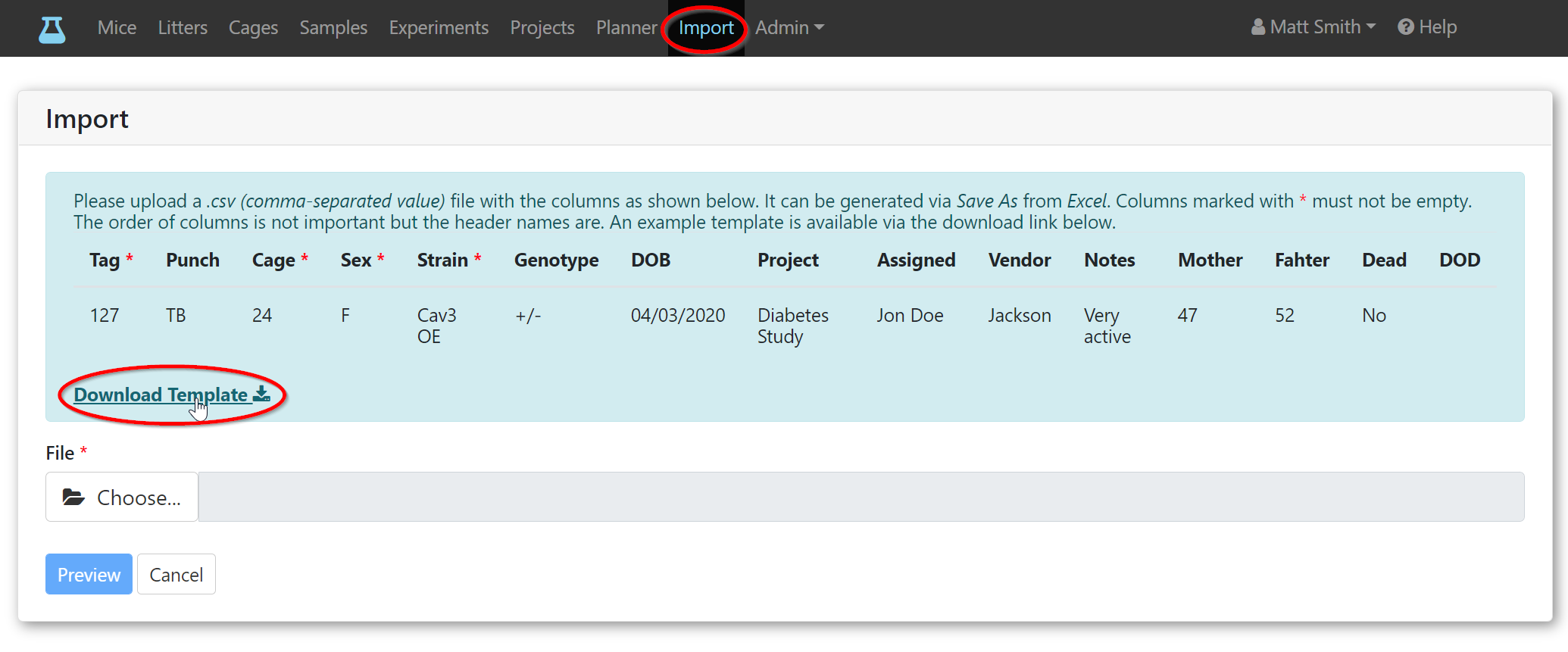Click the Preview button
1568x652 pixels.
point(89,574)
